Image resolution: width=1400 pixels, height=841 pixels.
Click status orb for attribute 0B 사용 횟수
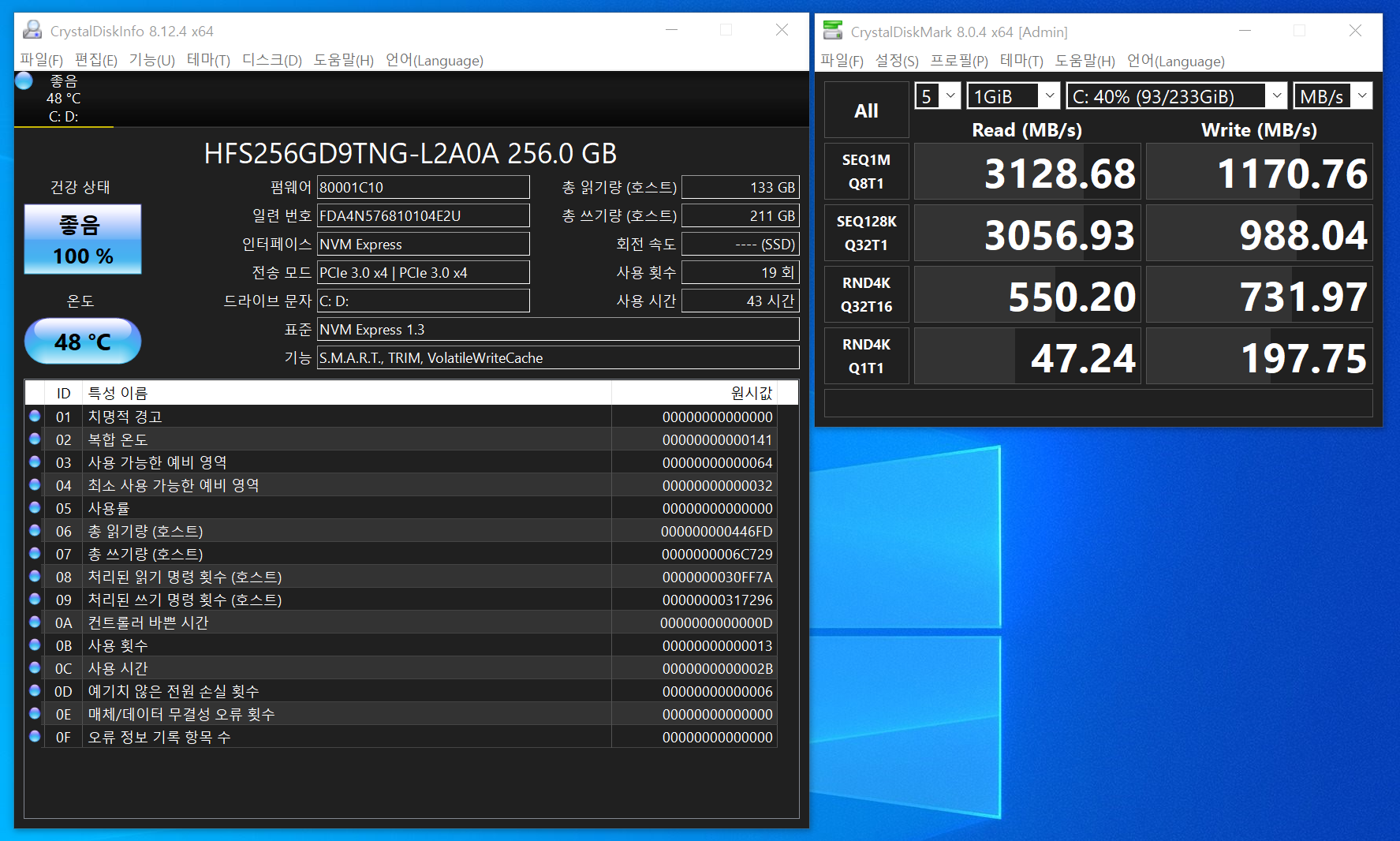click(x=35, y=645)
